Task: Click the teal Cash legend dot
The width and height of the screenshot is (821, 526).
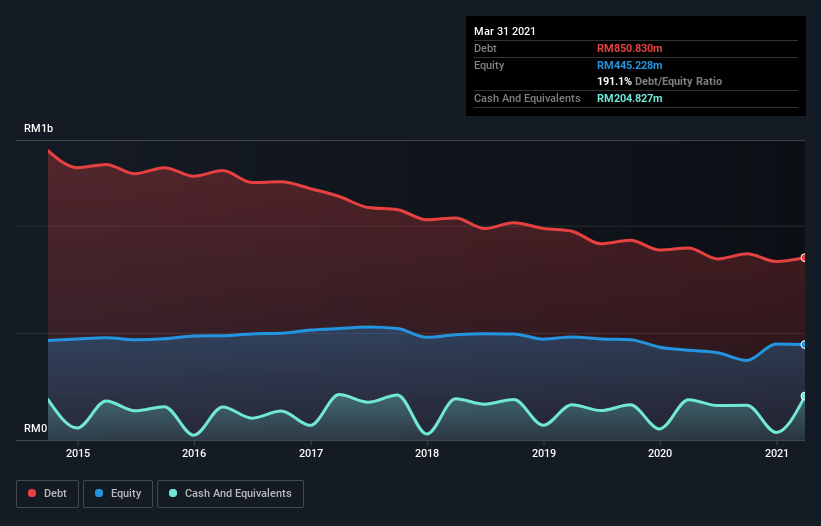Action: [x=173, y=493]
